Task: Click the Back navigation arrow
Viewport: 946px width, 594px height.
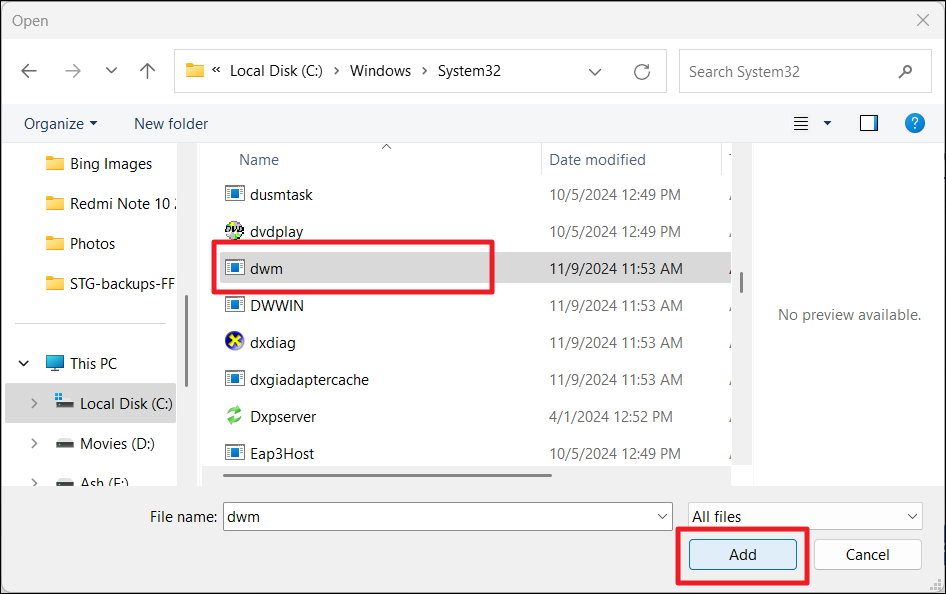Action: (29, 71)
